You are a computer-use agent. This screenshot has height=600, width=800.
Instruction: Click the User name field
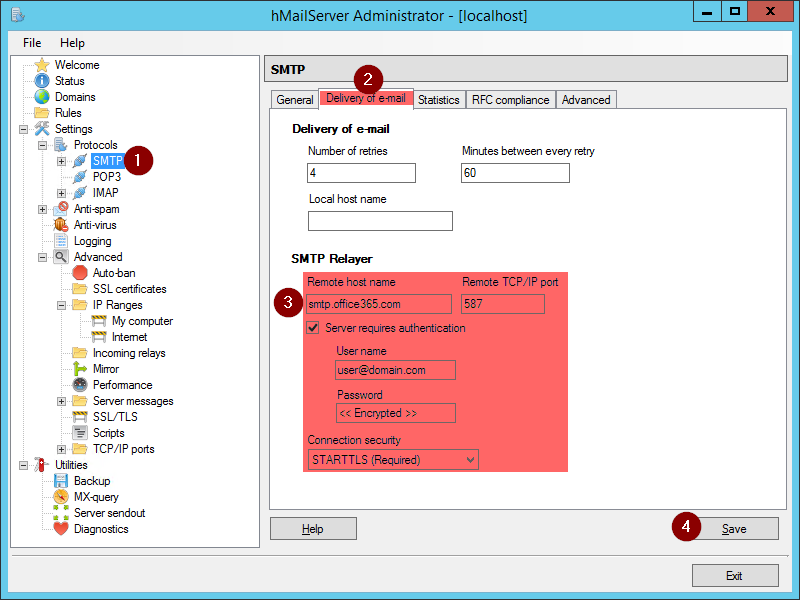point(395,370)
